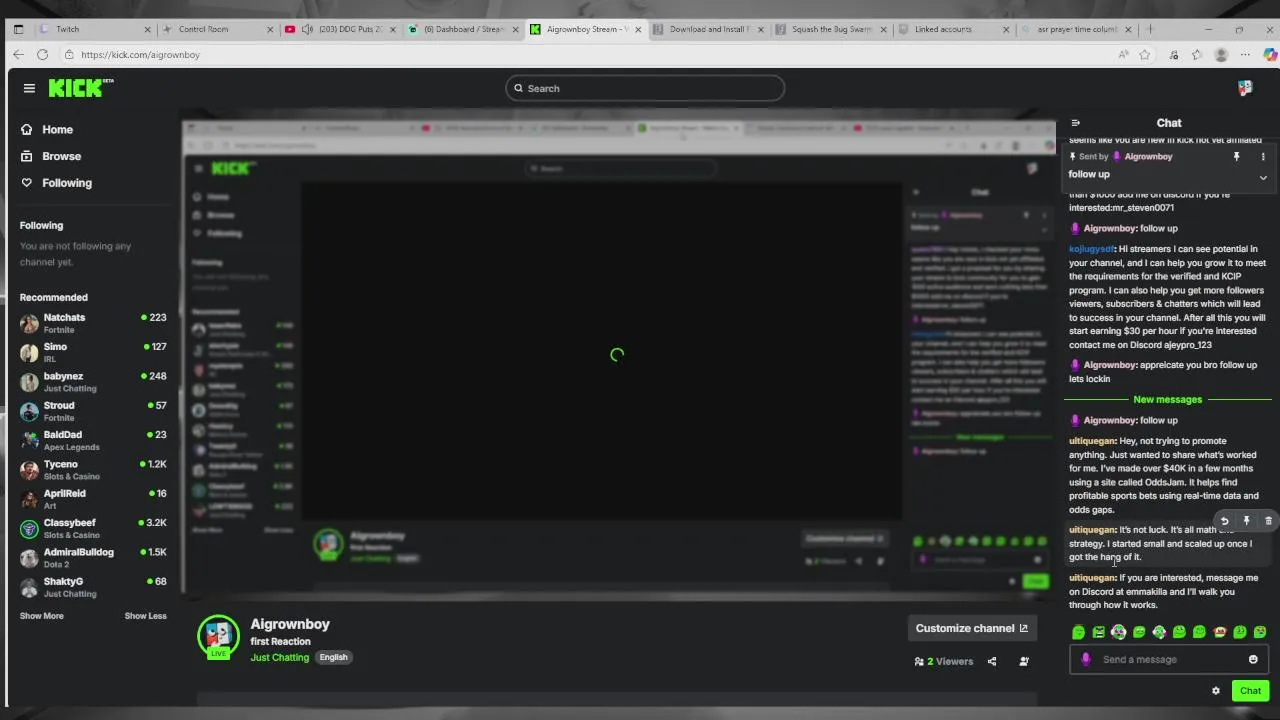Open Customize channel
The height and width of the screenshot is (720, 1280).
pos(971,628)
